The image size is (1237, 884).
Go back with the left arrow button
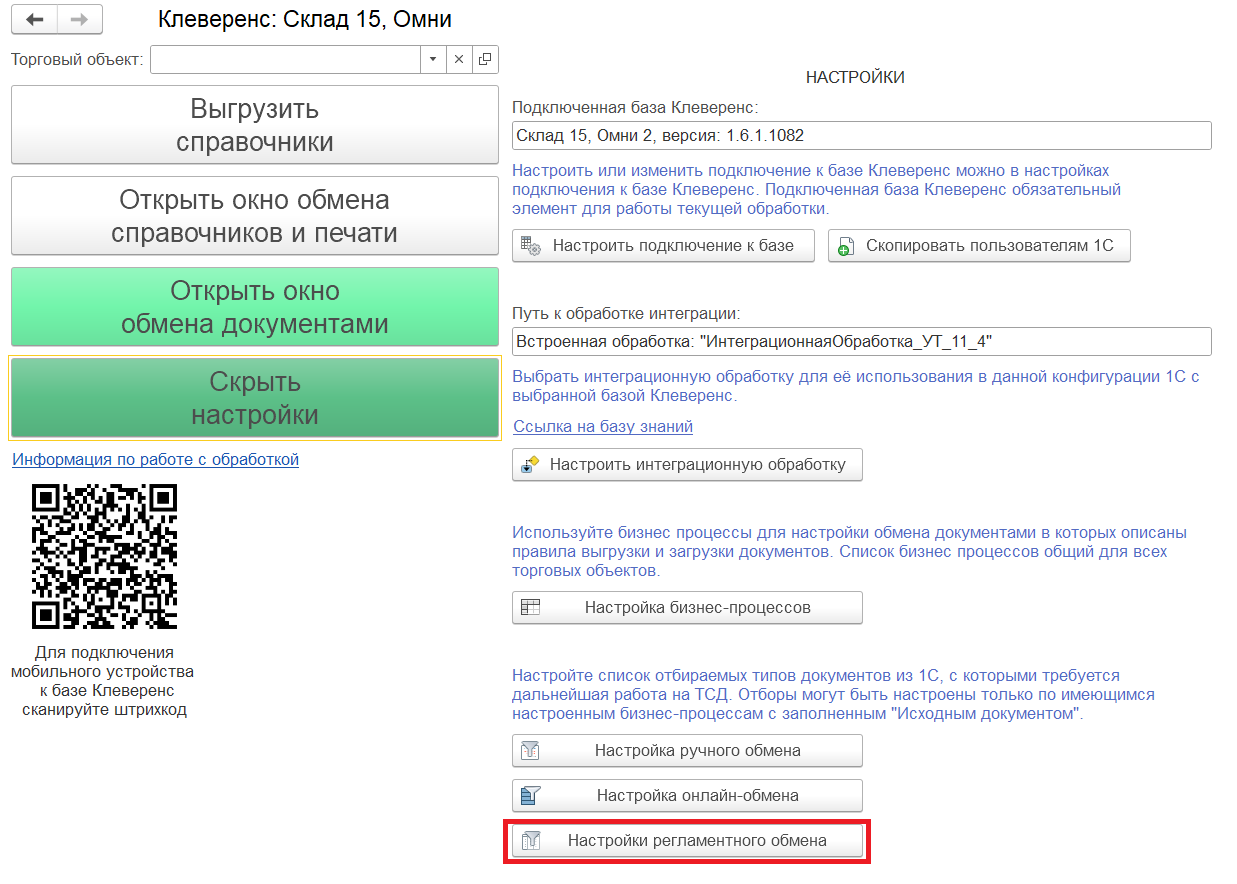34,19
